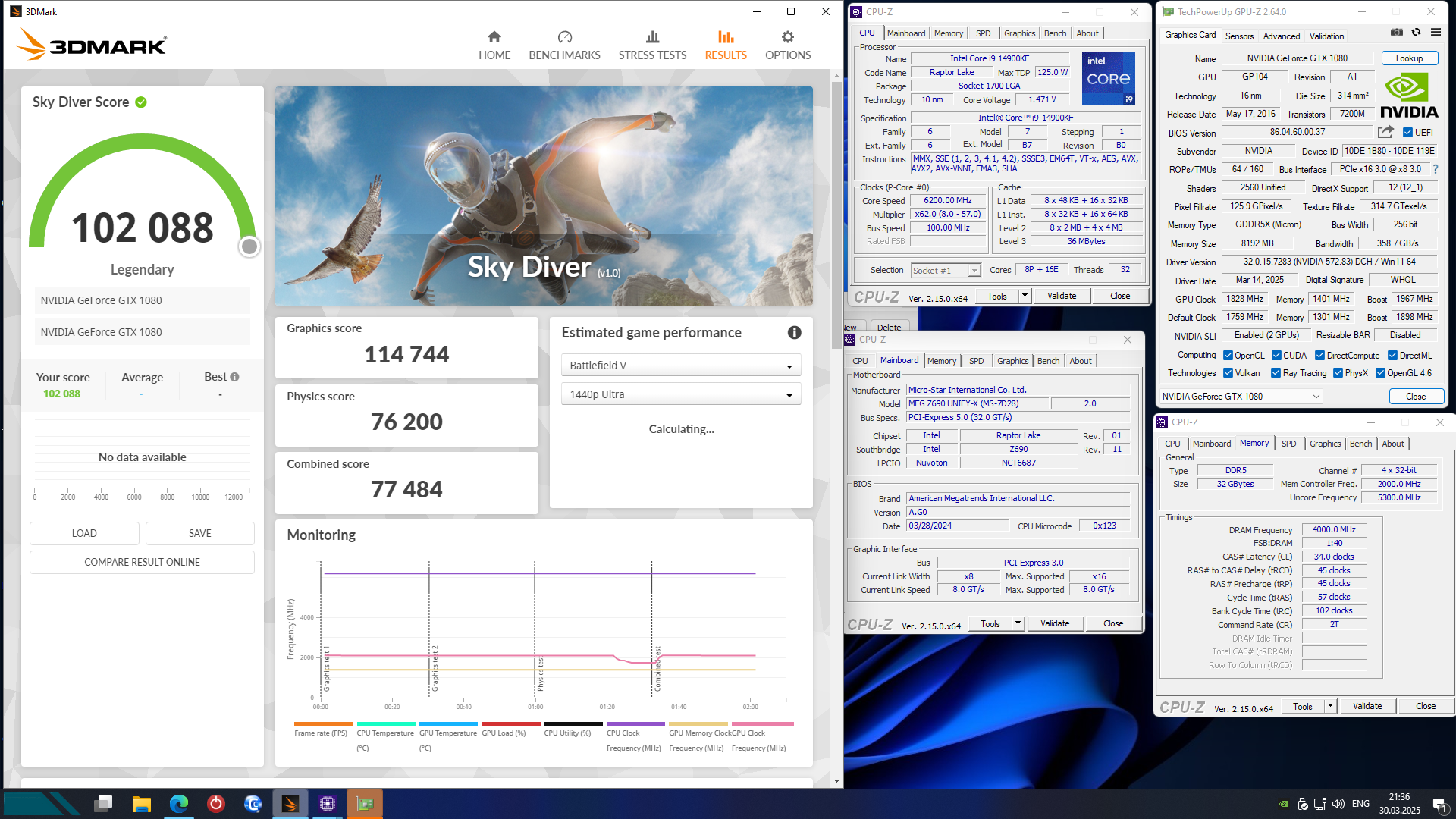The width and height of the screenshot is (1456, 819).
Task: Toggle the UEFI checkbox in GPU-Z
Action: coord(1407,133)
